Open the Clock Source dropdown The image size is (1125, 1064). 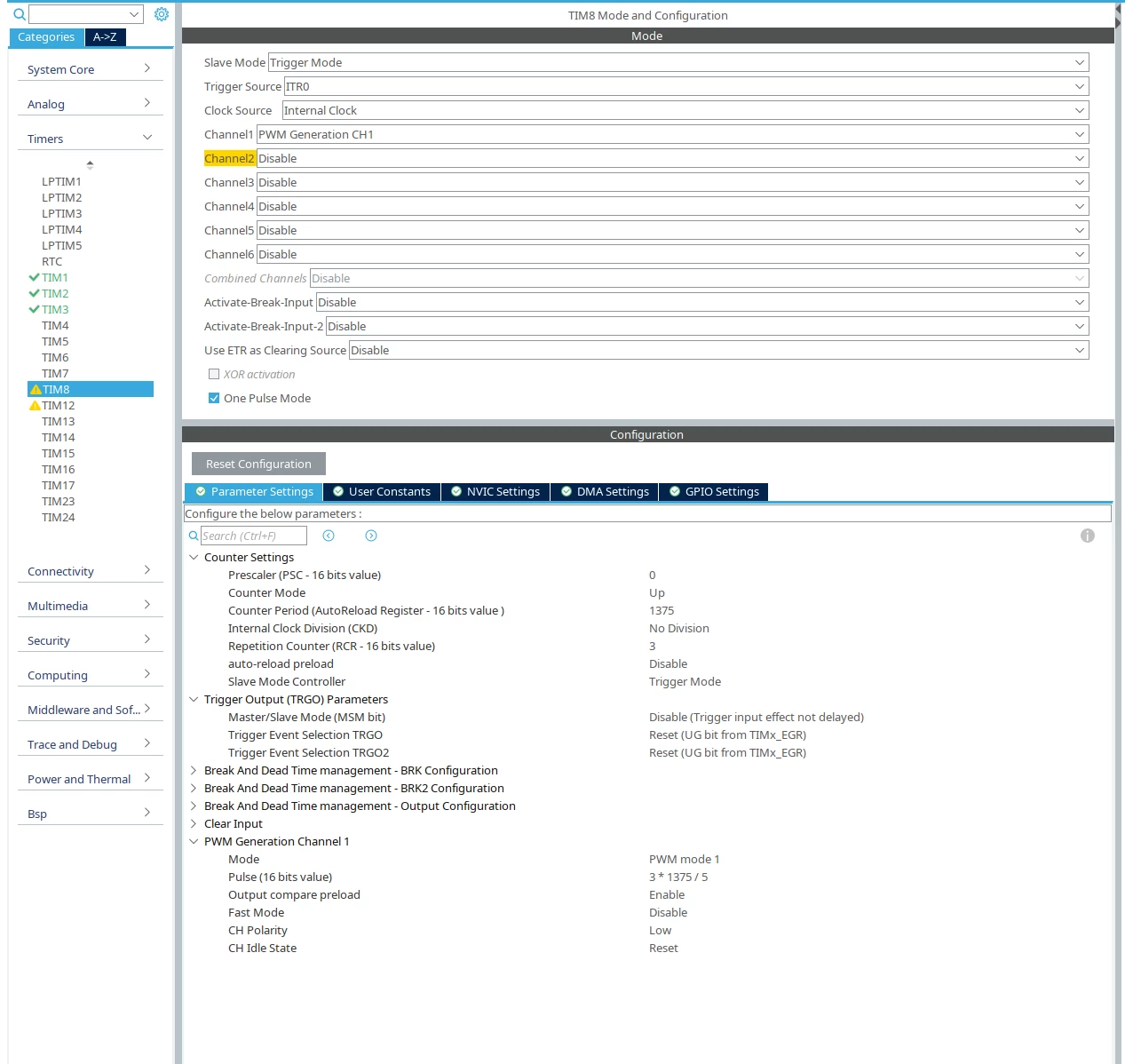coord(685,110)
